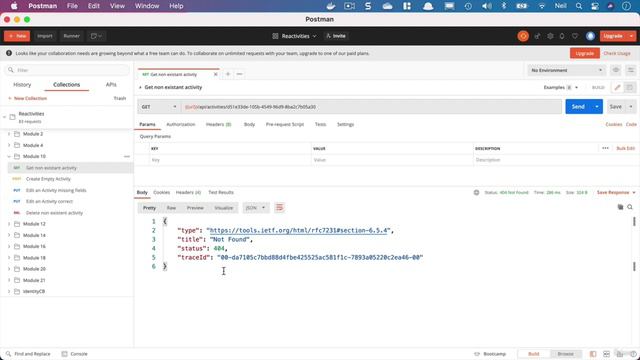Click the wrap lines icon in response toolbar
The width and height of the screenshot is (640, 360).
point(279,208)
